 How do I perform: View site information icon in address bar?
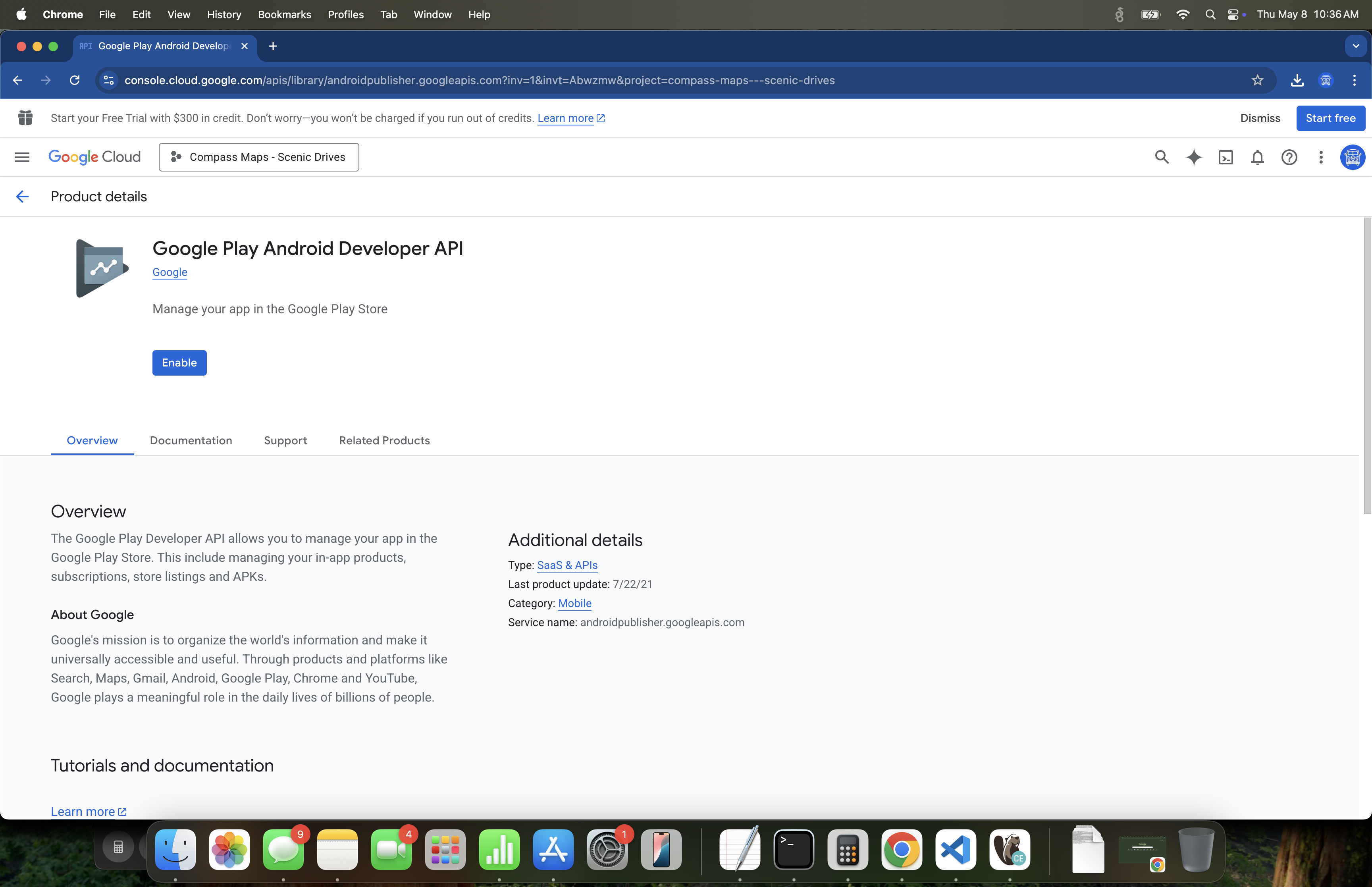coord(109,80)
